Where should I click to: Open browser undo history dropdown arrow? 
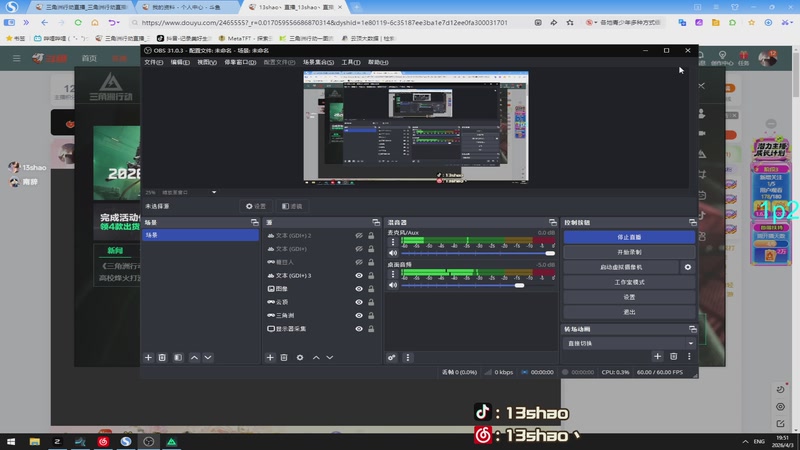[x=118, y=22]
